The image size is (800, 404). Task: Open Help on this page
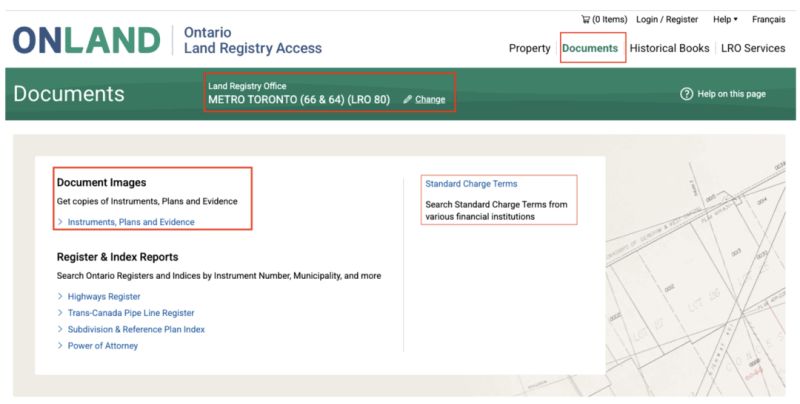[731, 94]
